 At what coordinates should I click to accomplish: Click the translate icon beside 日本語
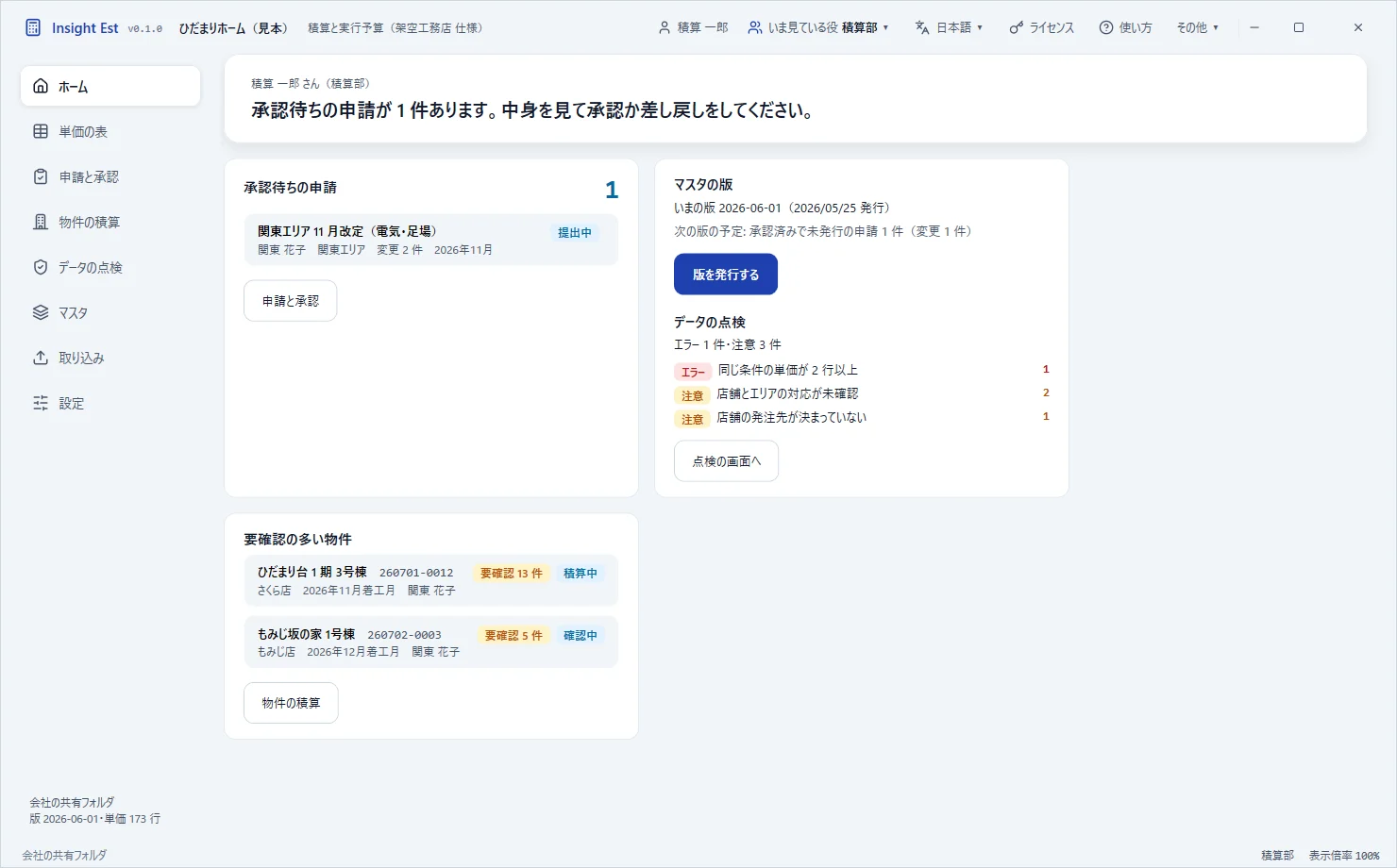[x=922, y=27]
